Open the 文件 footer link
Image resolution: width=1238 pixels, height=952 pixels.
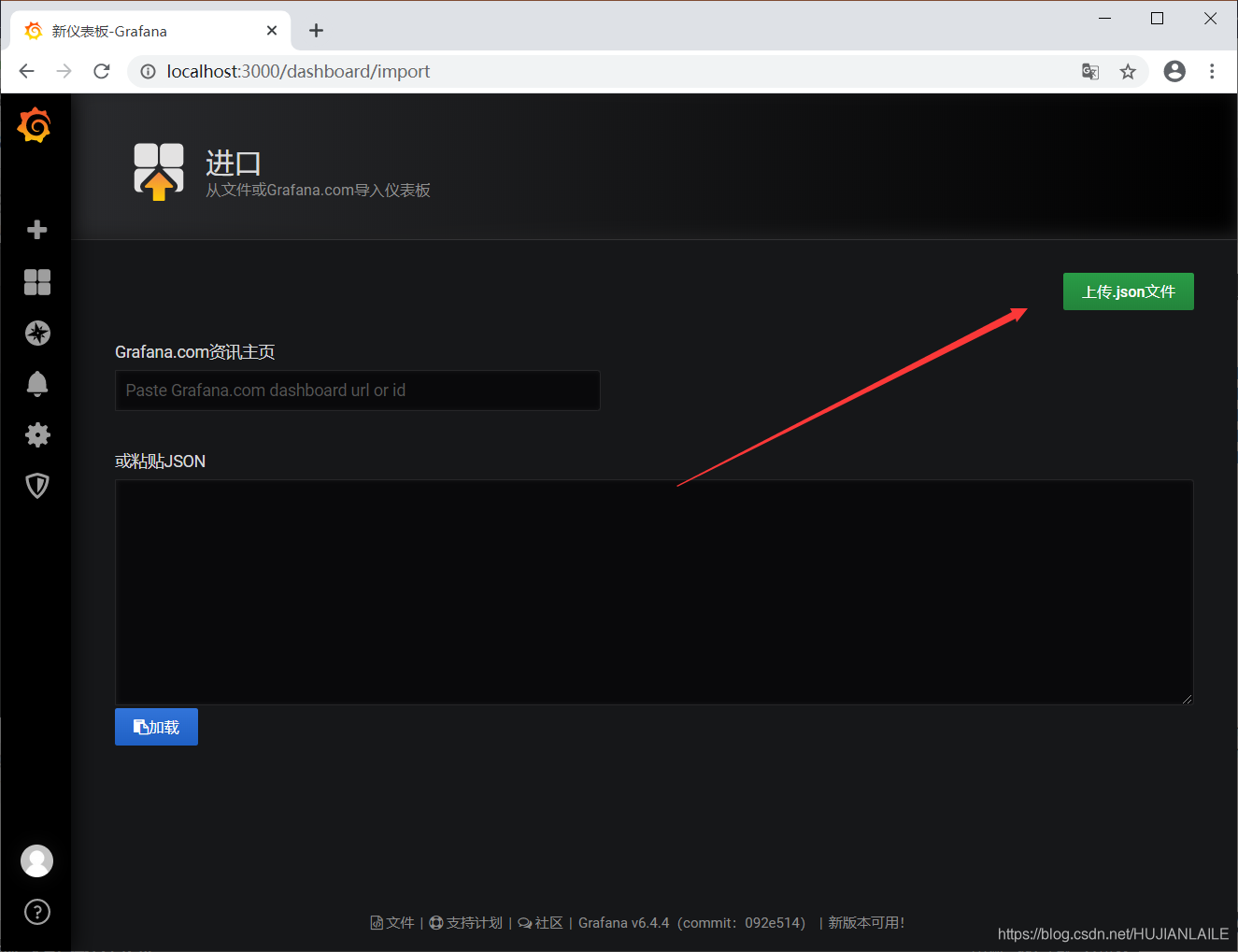(x=392, y=923)
